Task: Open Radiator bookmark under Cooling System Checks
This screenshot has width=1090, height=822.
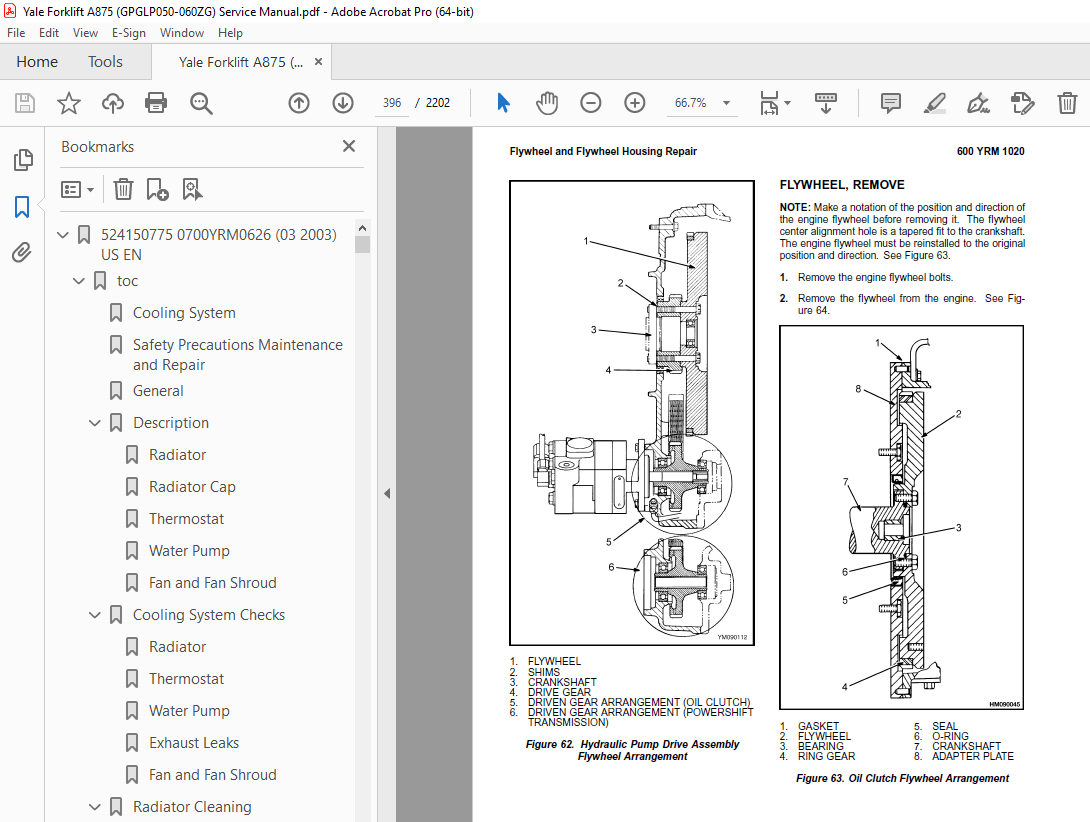Action: pos(177,647)
